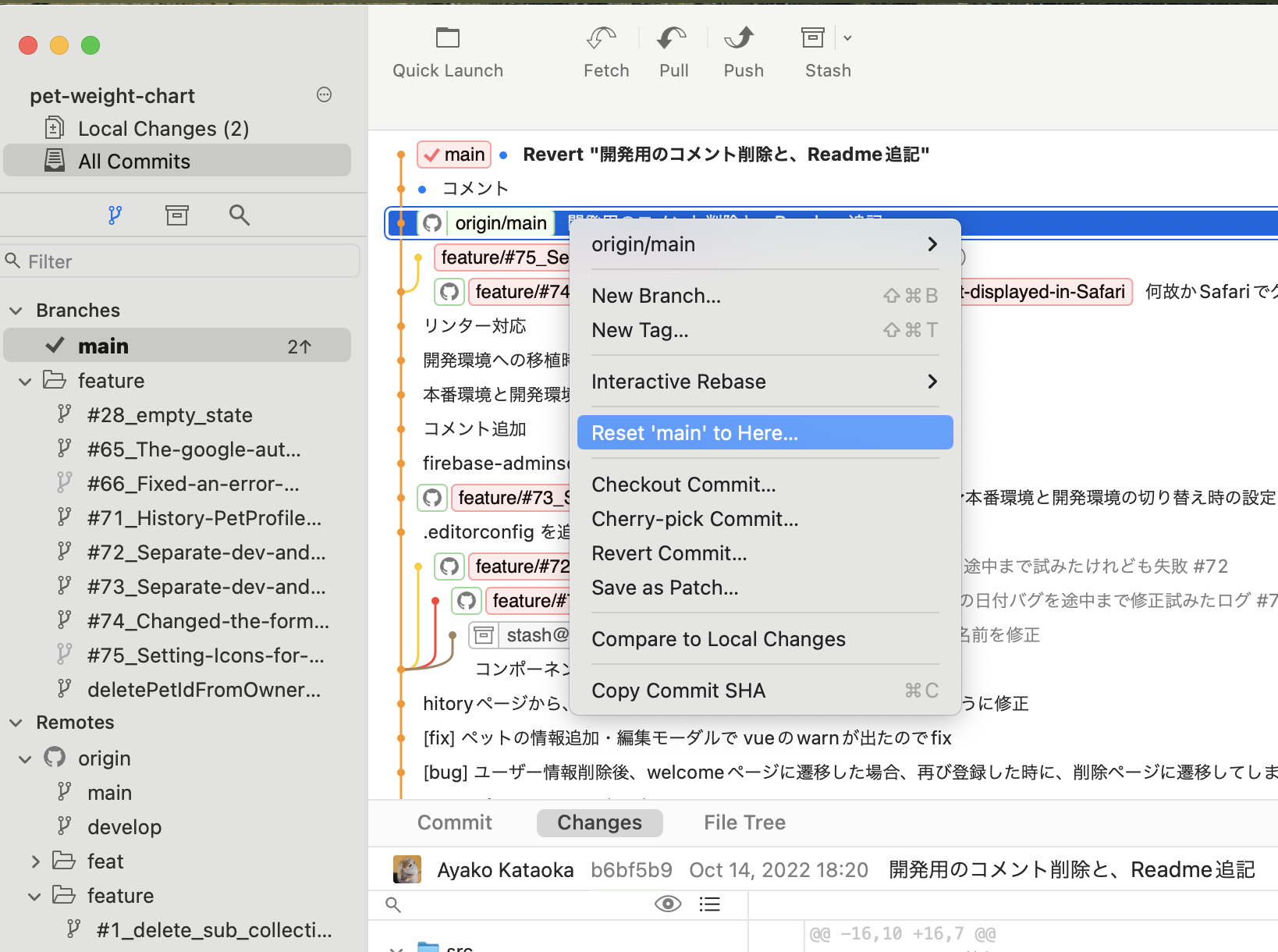Choose Cherry-pick Commit from the context menu
Image resolution: width=1278 pixels, height=952 pixels.
click(695, 518)
